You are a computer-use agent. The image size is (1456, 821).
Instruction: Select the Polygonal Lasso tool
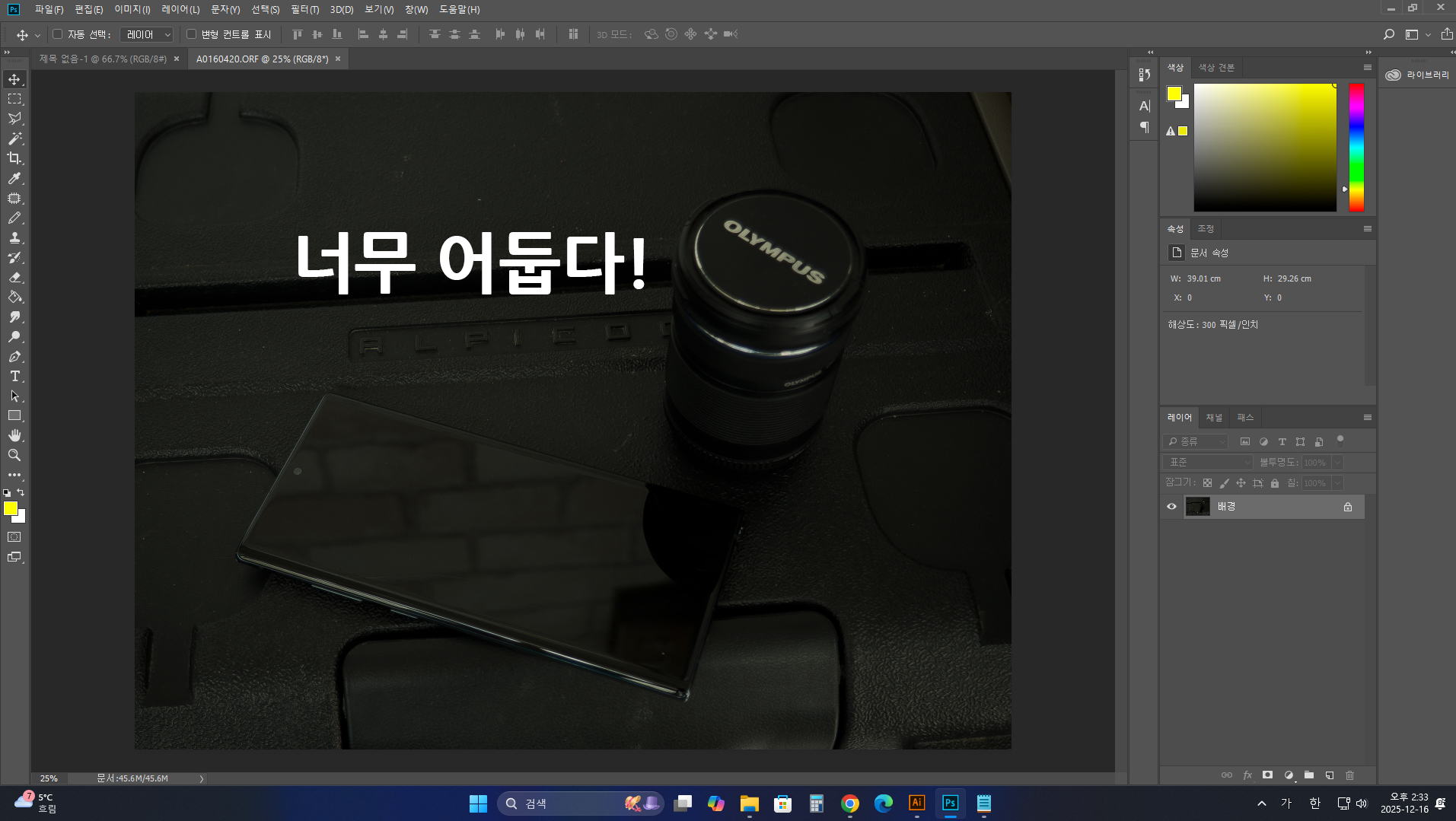14,119
